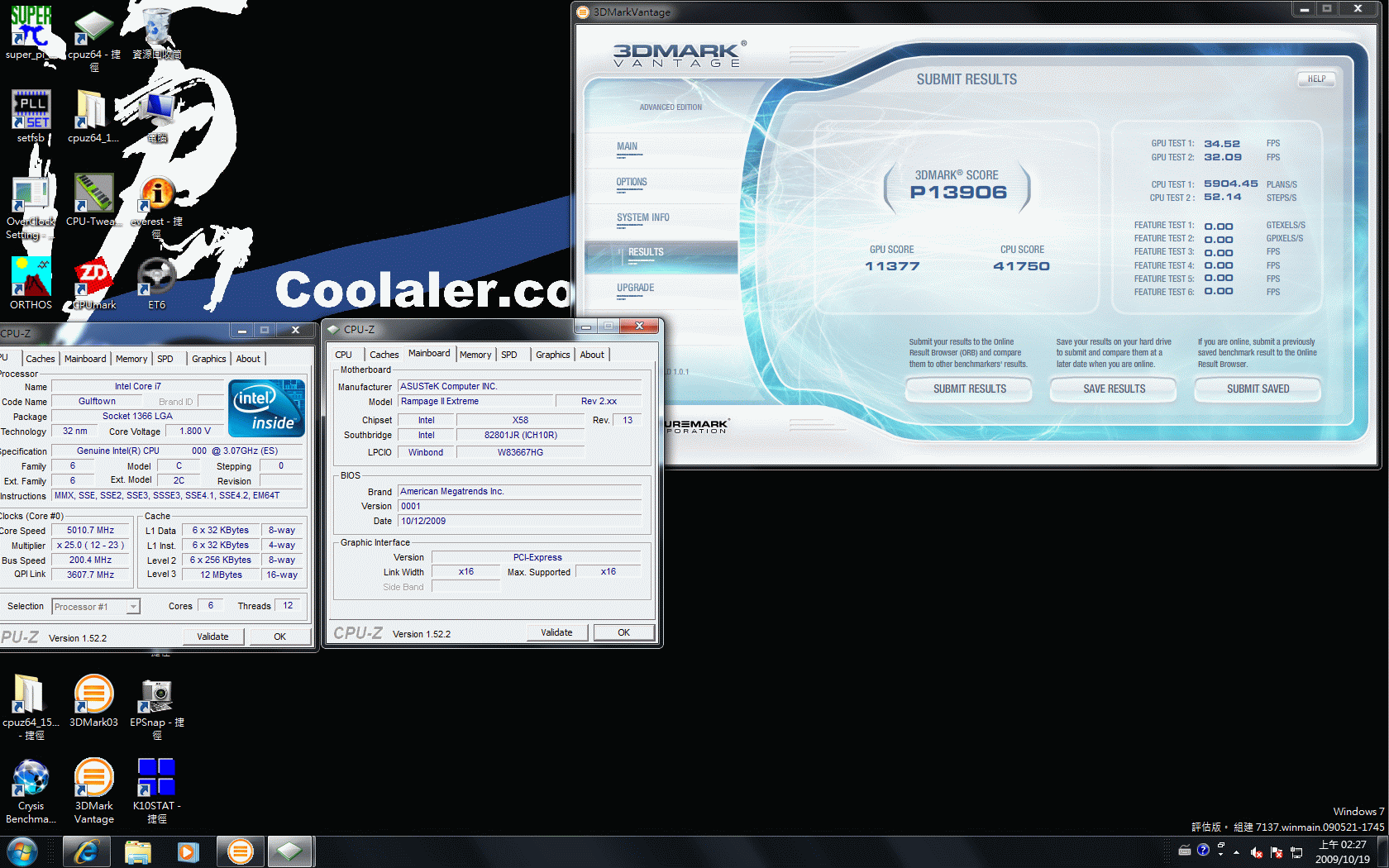Launch the setfsb PLL SET icon
The height and width of the screenshot is (868, 1389).
31,116
